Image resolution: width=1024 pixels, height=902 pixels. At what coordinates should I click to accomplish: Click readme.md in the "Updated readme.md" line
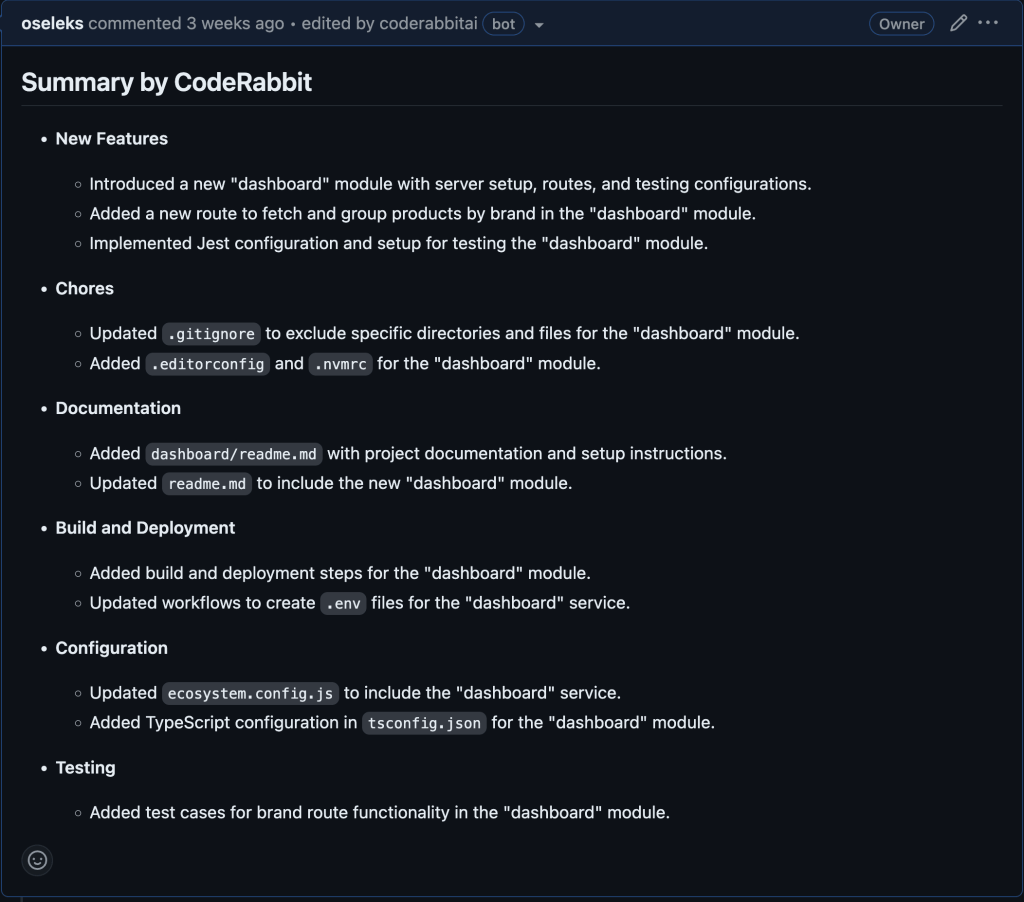click(206, 484)
